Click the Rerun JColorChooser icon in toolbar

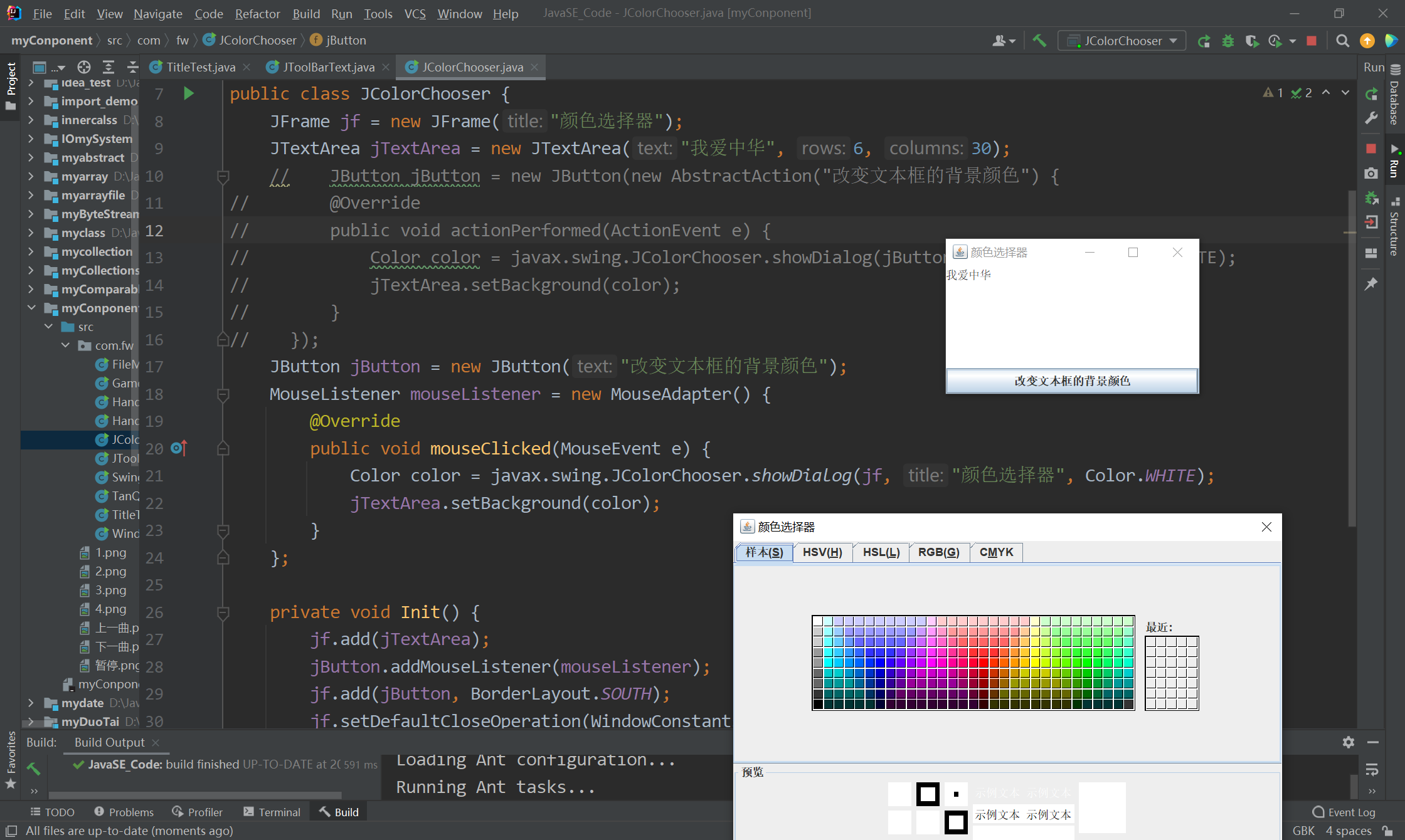[1204, 41]
